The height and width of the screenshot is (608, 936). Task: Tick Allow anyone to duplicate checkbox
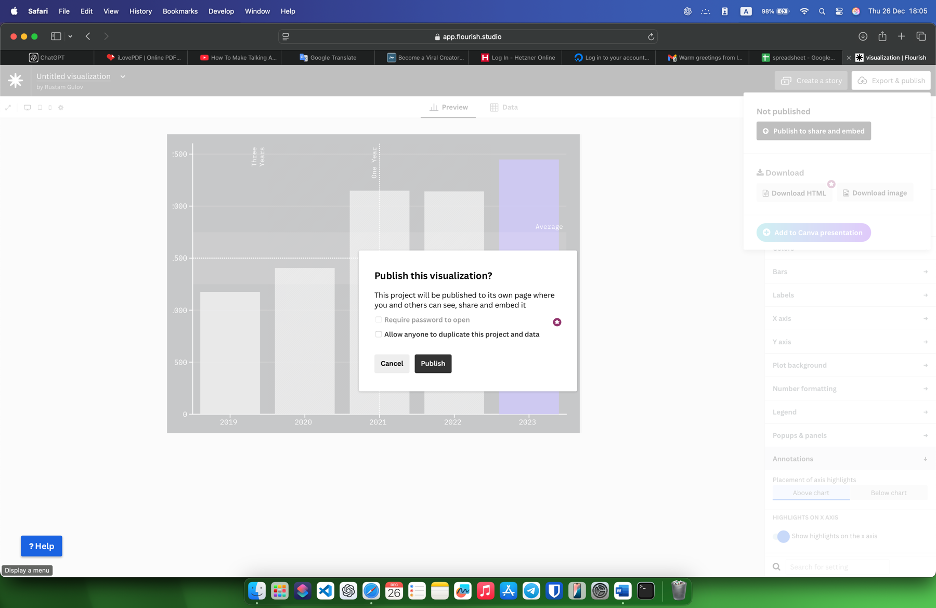[378, 334]
